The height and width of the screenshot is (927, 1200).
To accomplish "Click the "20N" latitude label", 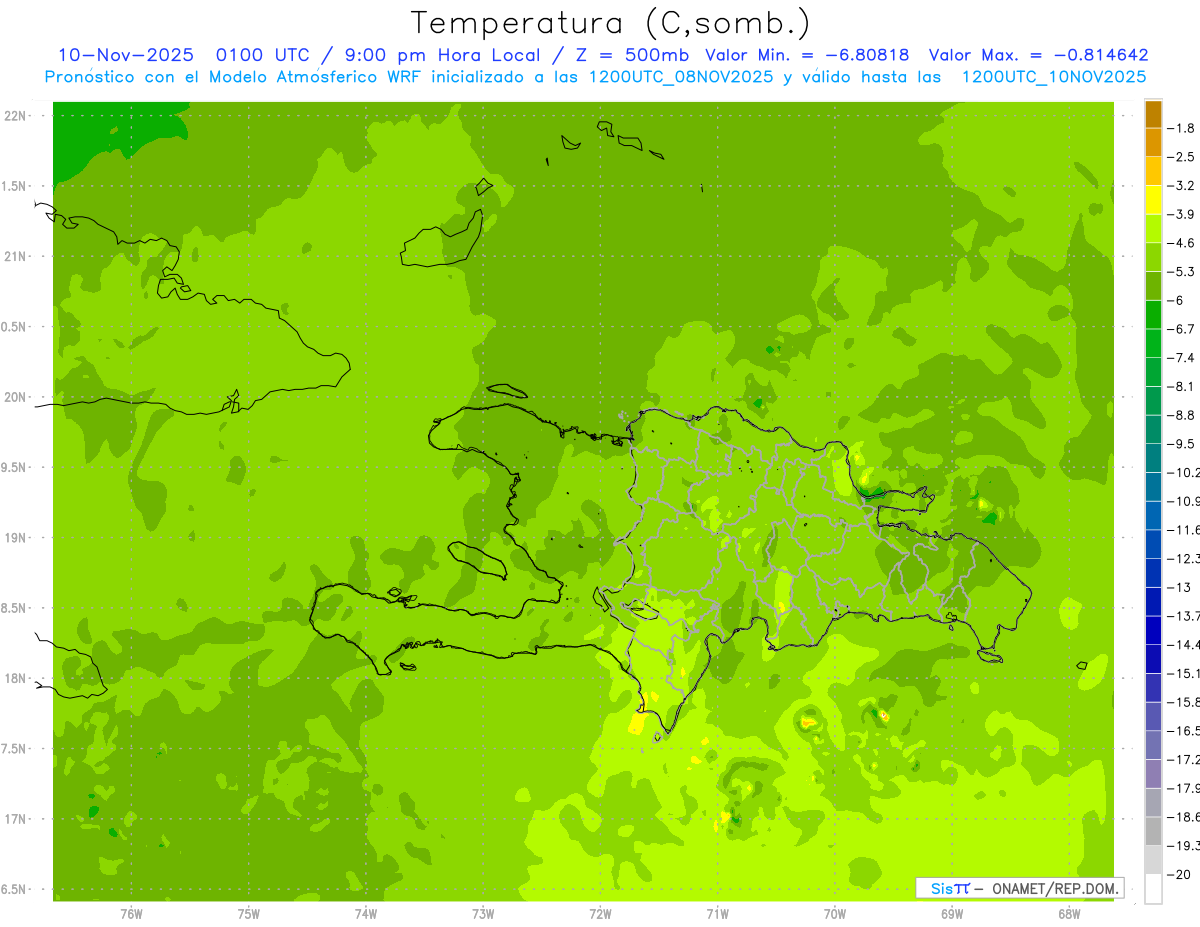I will point(15,397).
